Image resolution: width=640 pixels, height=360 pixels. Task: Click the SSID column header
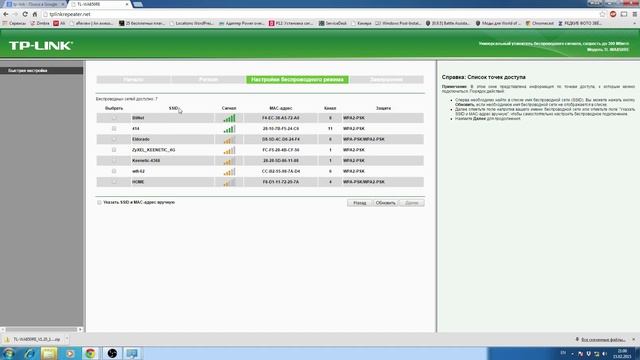click(x=173, y=108)
